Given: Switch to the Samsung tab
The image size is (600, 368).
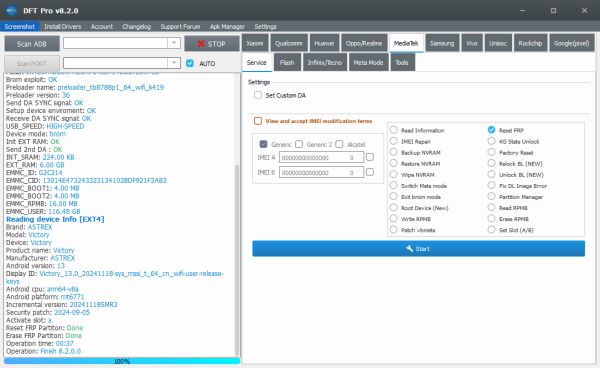Looking at the screenshot, I should 442,43.
